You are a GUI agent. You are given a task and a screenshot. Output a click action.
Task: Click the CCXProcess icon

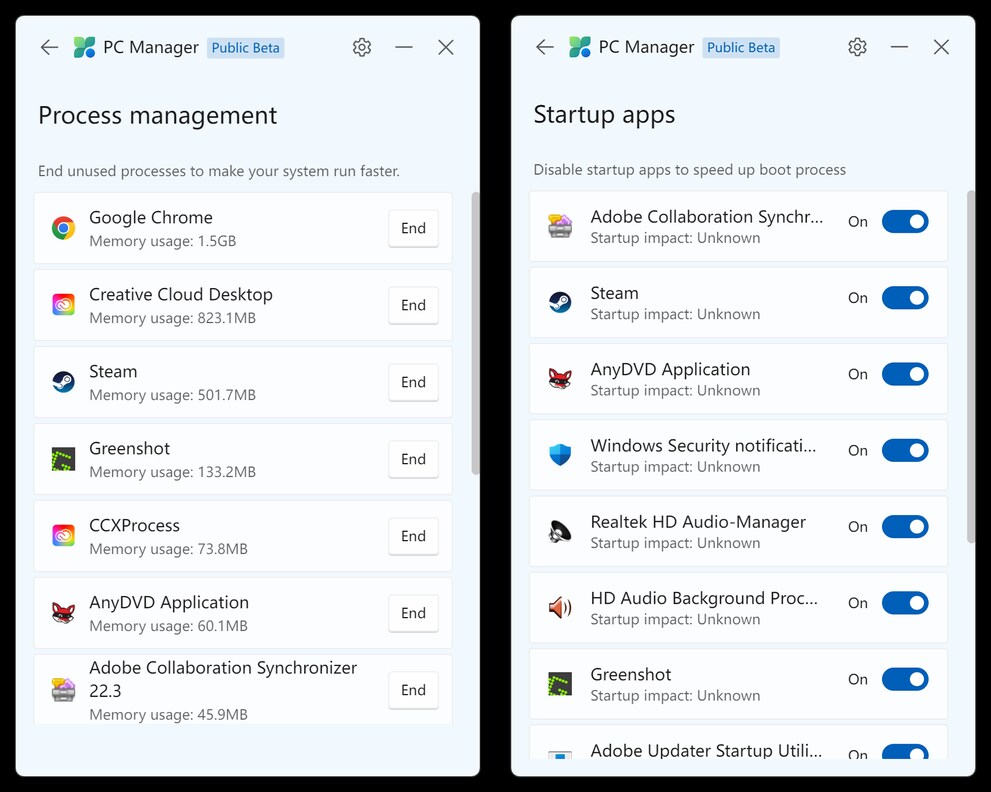[64, 535]
